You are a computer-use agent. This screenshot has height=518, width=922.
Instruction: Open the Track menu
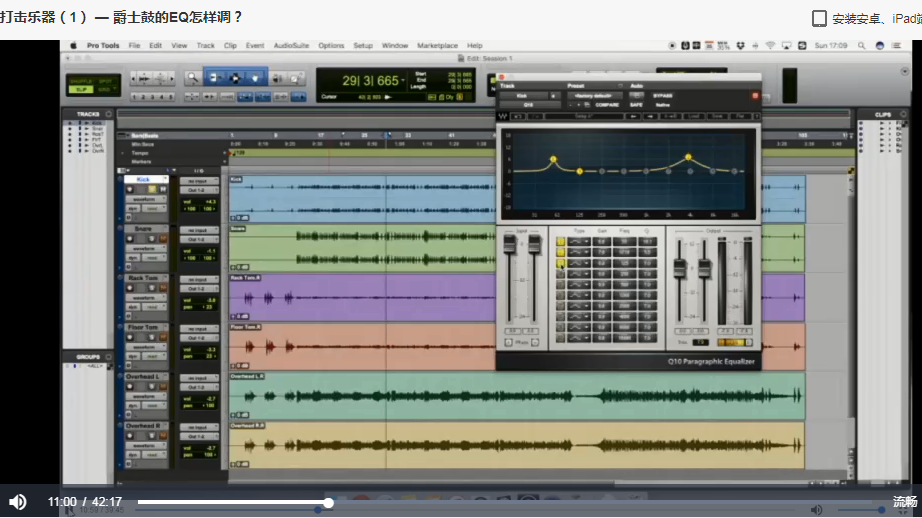tap(205, 45)
